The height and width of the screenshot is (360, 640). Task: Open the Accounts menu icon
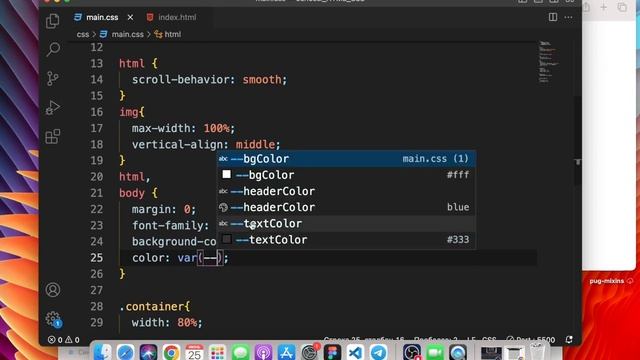point(53,290)
